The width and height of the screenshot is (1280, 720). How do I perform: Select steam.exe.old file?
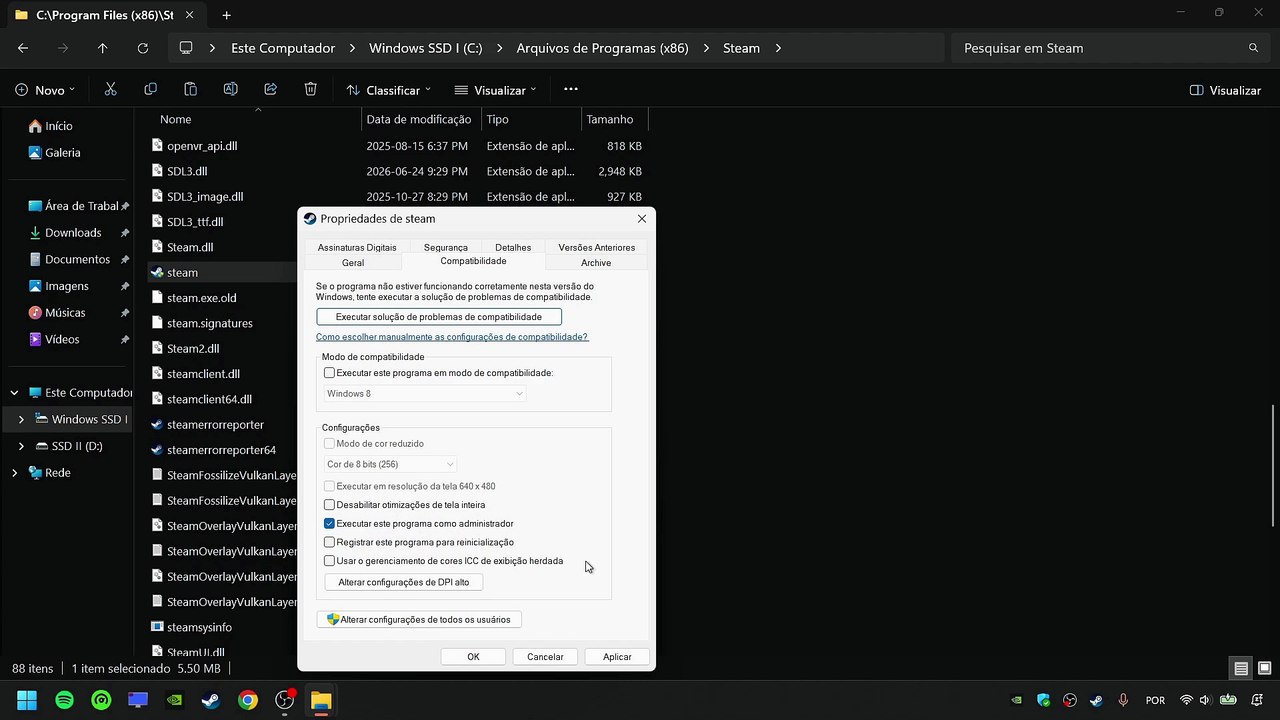point(201,298)
